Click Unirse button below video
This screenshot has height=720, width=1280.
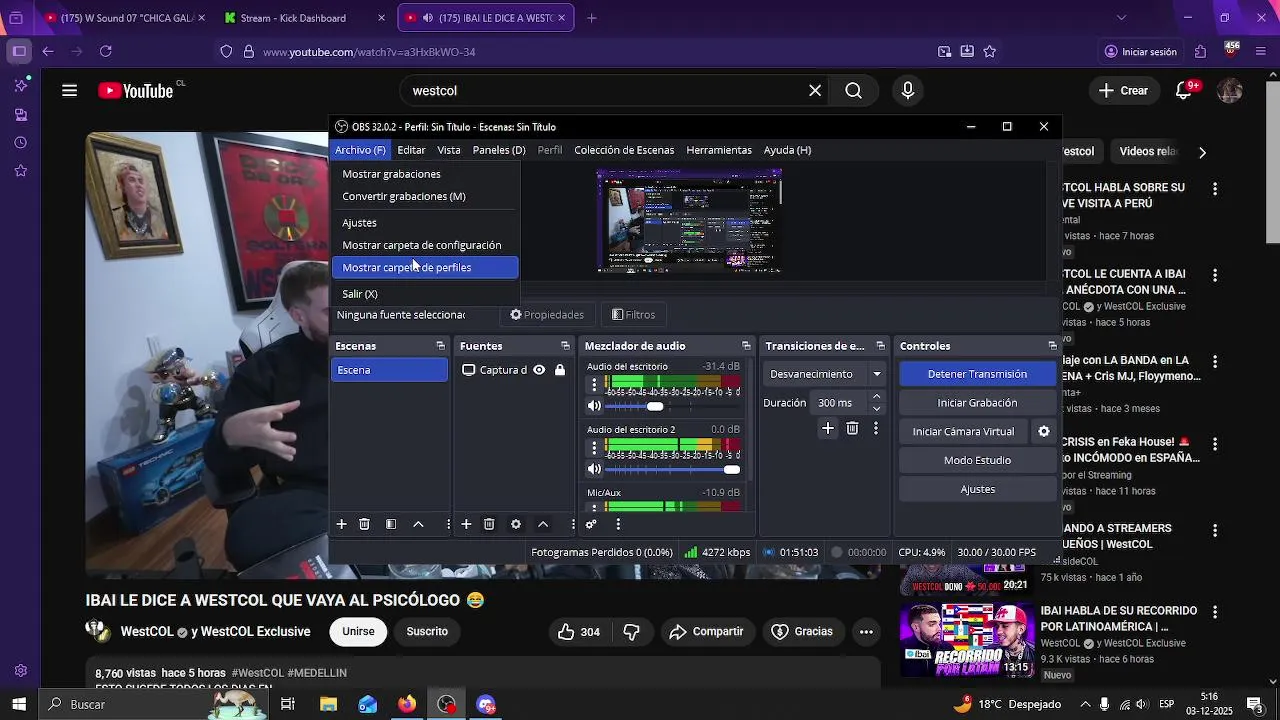tap(358, 632)
